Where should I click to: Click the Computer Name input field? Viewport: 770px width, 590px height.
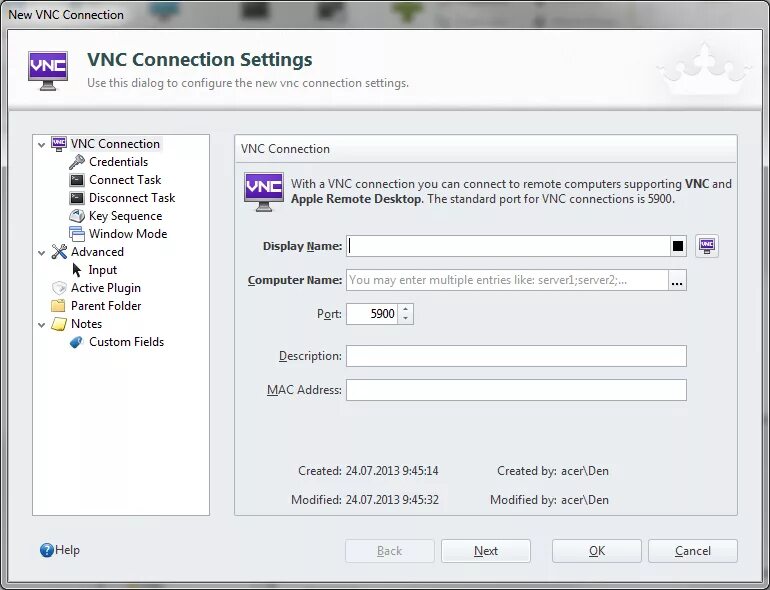point(507,280)
